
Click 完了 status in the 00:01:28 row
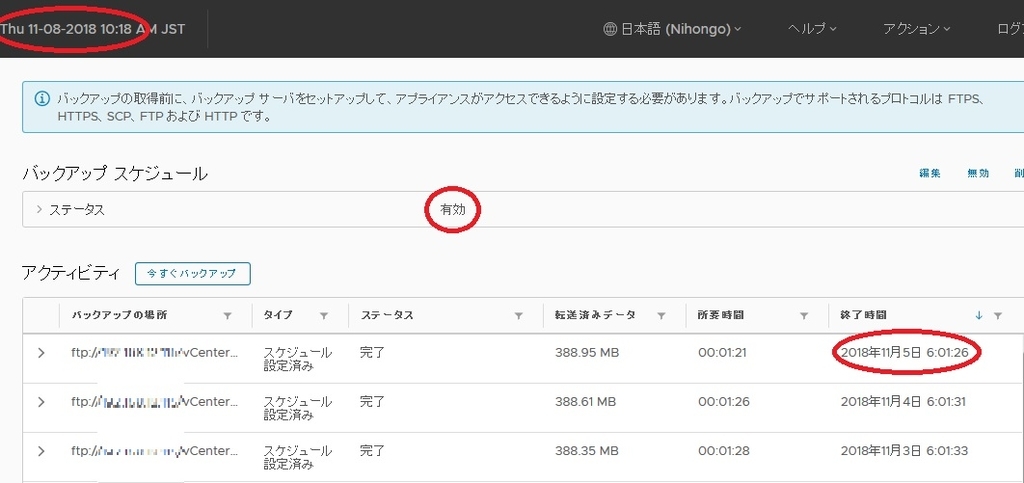coord(372,451)
